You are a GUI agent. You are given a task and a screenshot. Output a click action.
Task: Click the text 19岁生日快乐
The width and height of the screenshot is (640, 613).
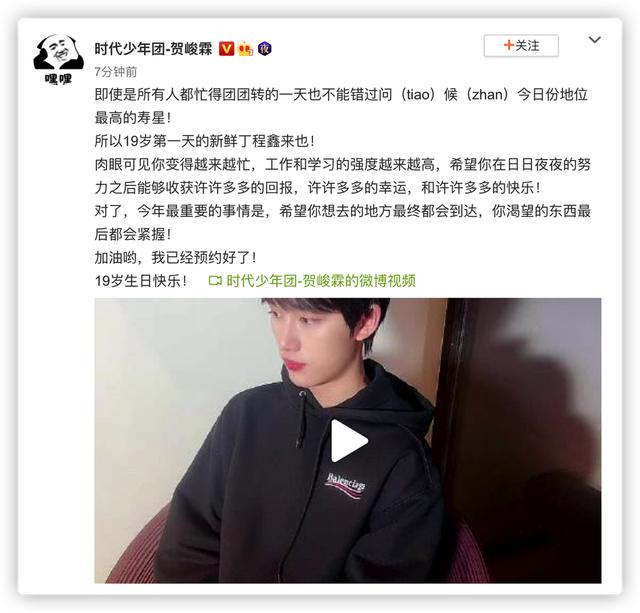pos(141,281)
